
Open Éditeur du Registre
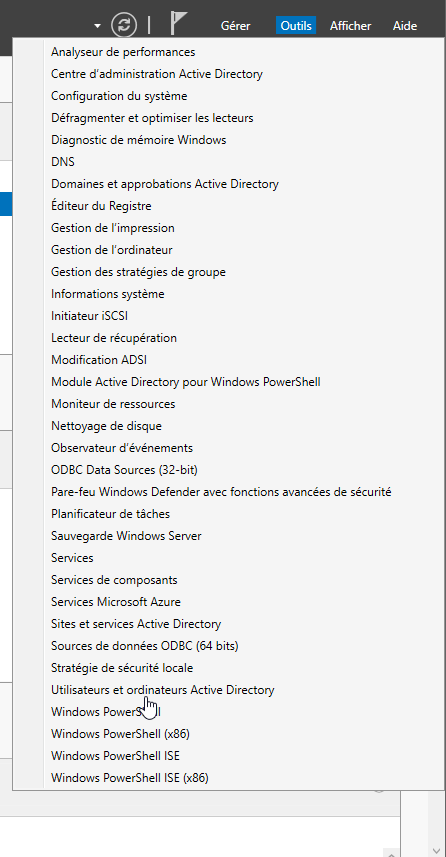pos(101,206)
